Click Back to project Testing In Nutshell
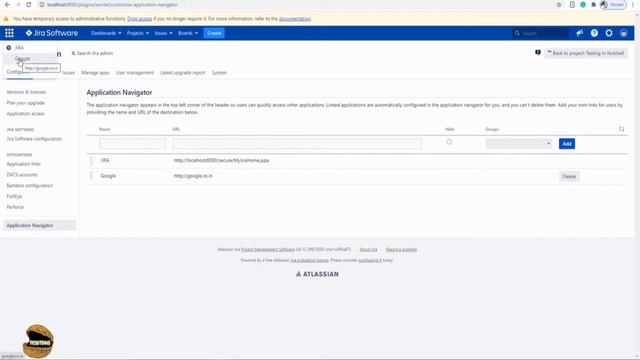This screenshot has height=360, width=640. point(585,53)
